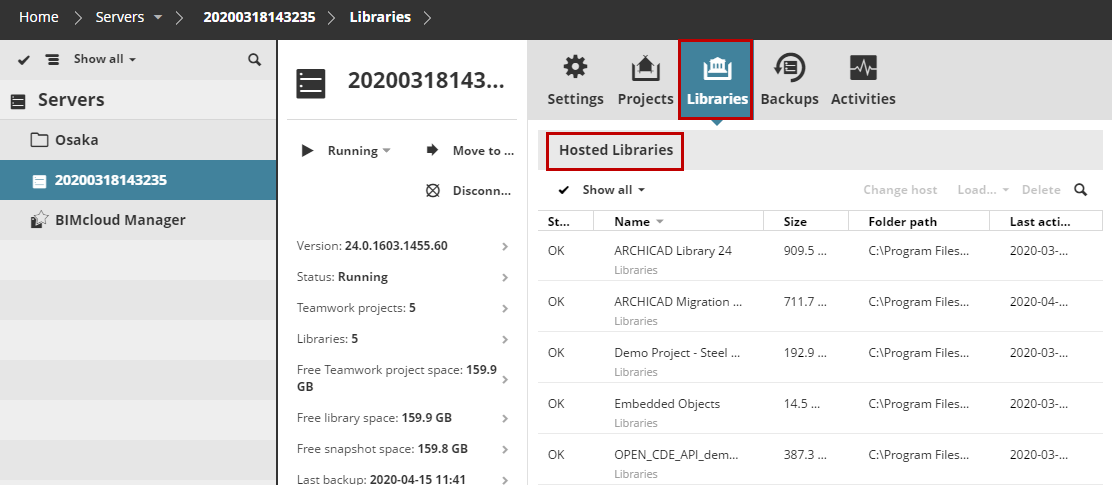The image size is (1112, 485).
Task: Click the 909.5 size value
Action: pos(805,251)
